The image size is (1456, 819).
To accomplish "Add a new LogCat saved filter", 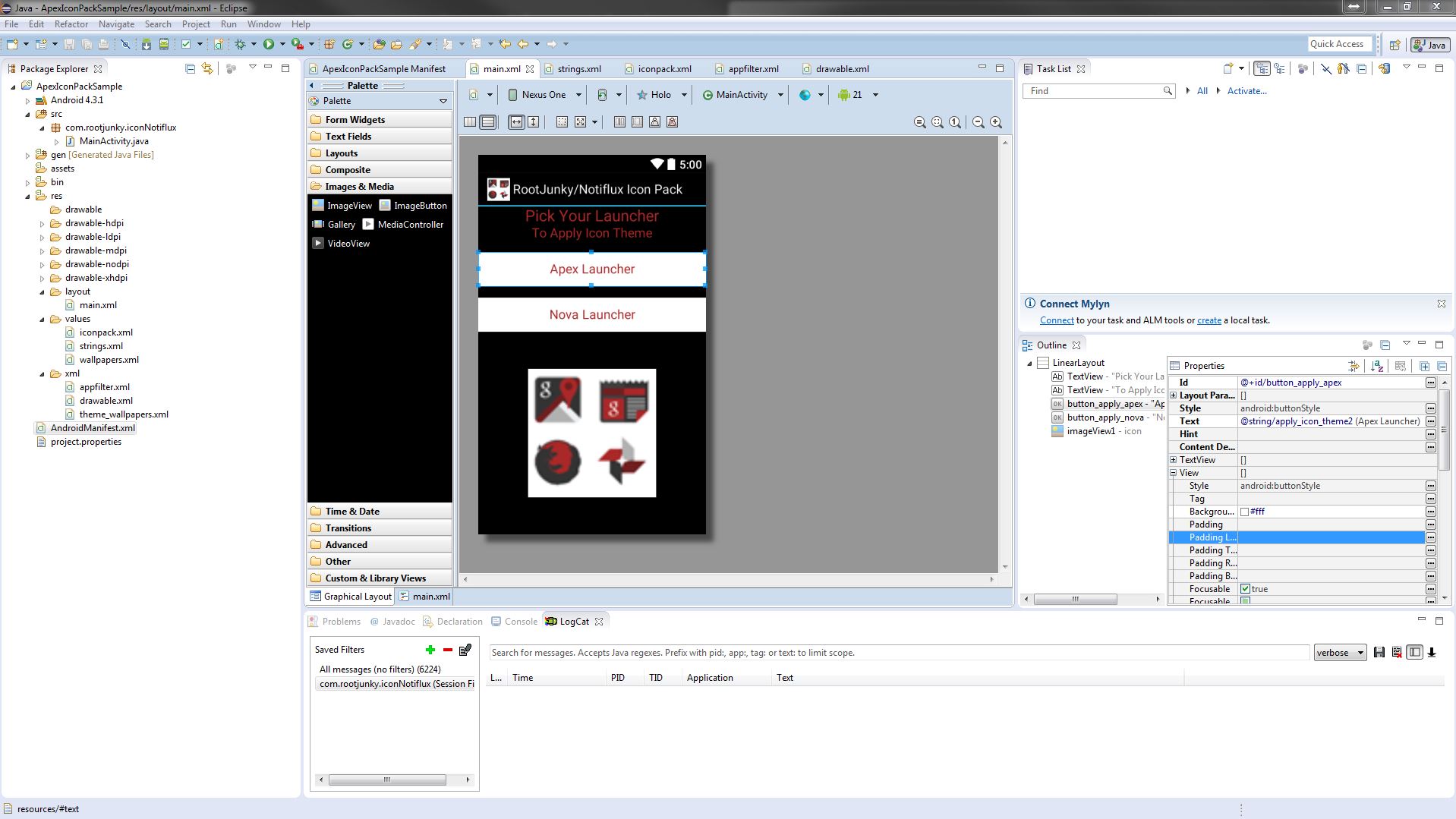I will [430, 650].
